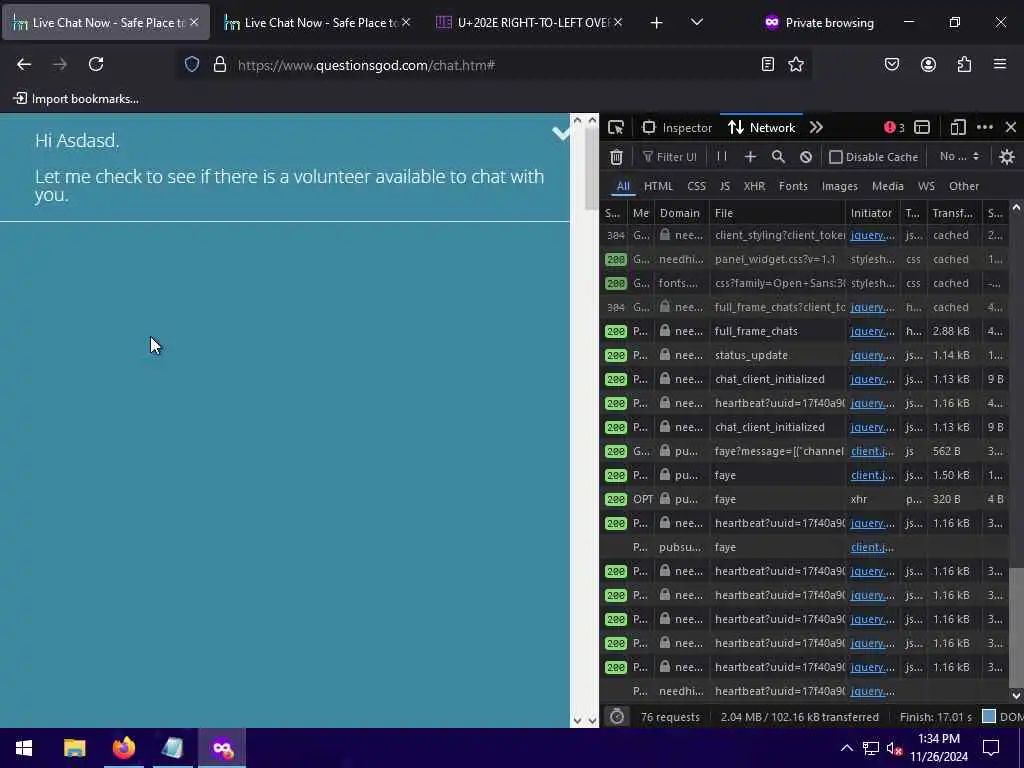
Task: Click the network list scroll down arrow
Action: [1016, 696]
